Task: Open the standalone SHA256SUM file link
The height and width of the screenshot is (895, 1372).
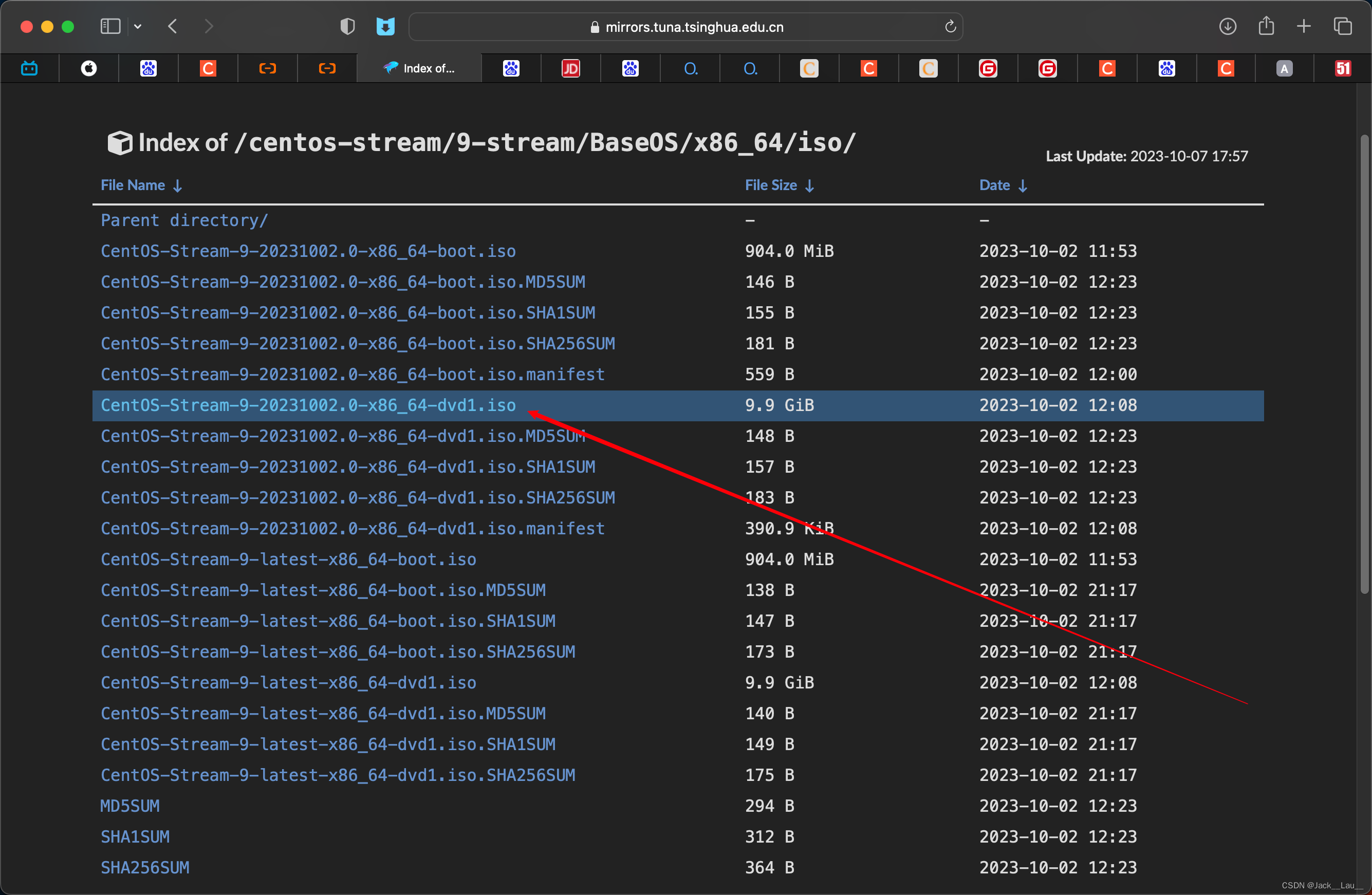Action: 145,868
